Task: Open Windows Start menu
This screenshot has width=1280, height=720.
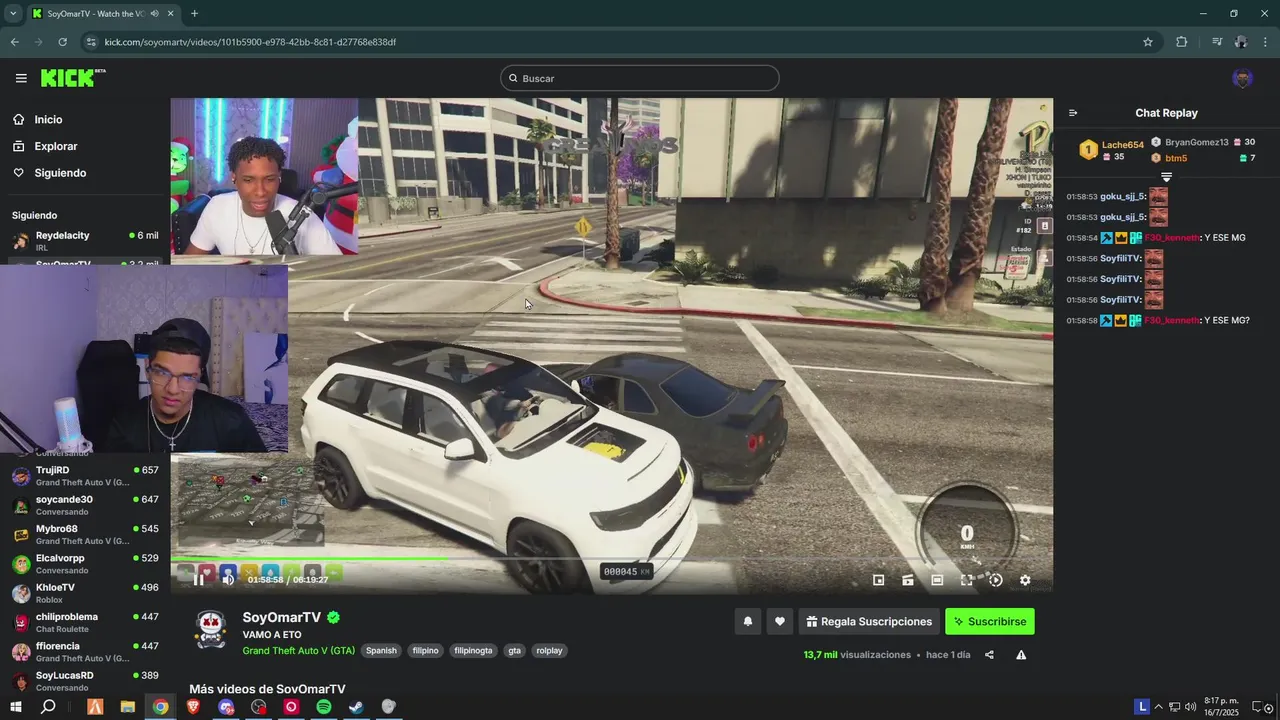Action: pos(16,707)
